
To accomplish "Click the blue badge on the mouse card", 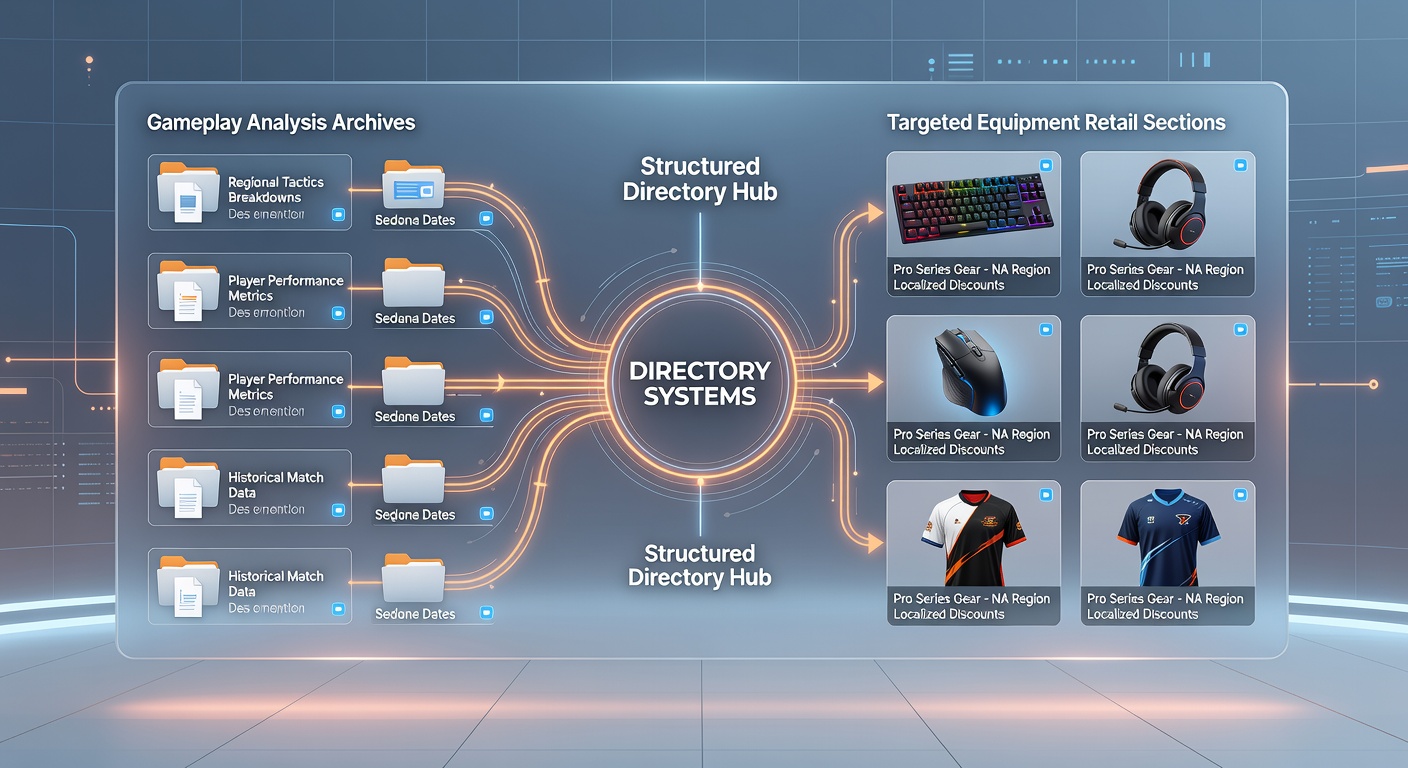I will point(1047,328).
